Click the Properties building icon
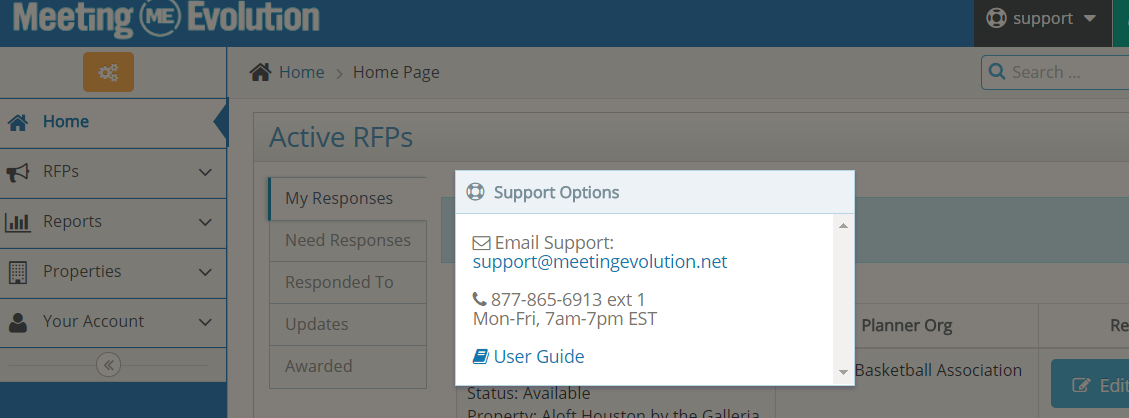Image resolution: width=1129 pixels, height=418 pixels. [x=18, y=272]
